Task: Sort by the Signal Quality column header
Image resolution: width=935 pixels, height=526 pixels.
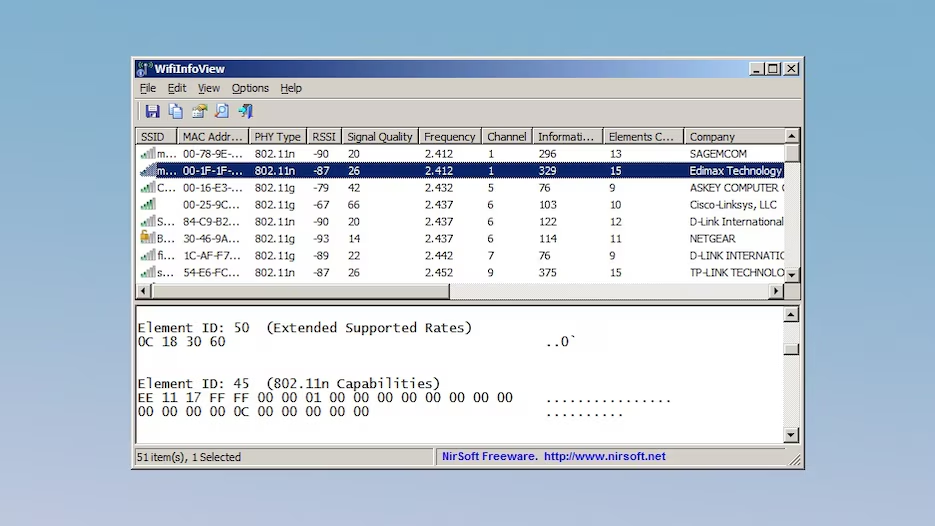Action: [379, 136]
